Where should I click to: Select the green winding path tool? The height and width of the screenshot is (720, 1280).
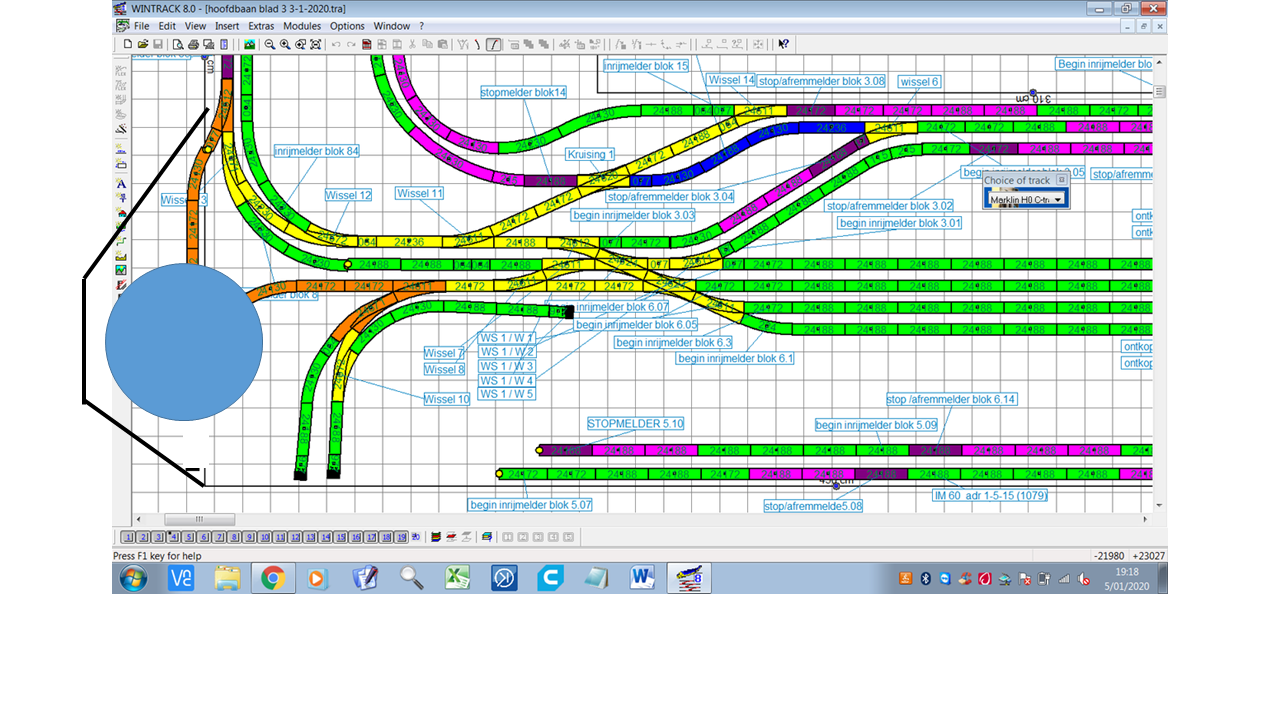[121, 241]
